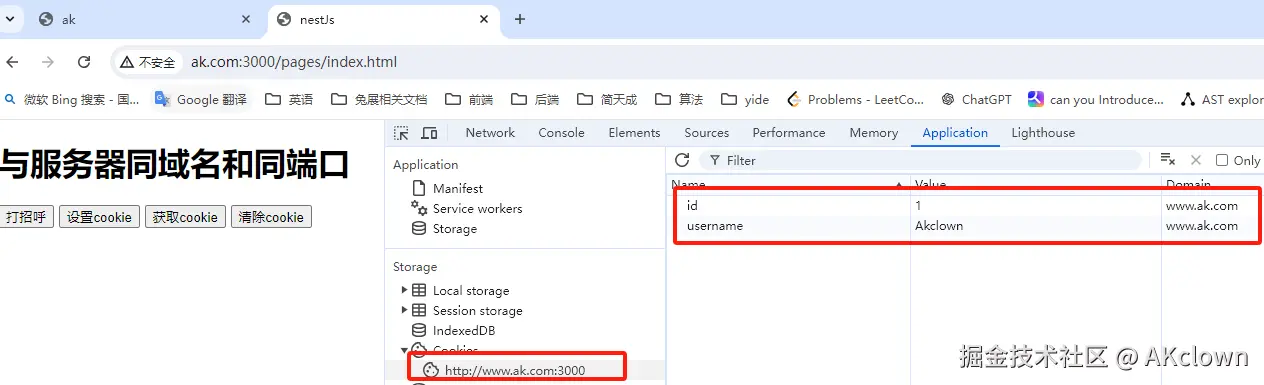
Task: Select the Application tab
Action: point(955,133)
